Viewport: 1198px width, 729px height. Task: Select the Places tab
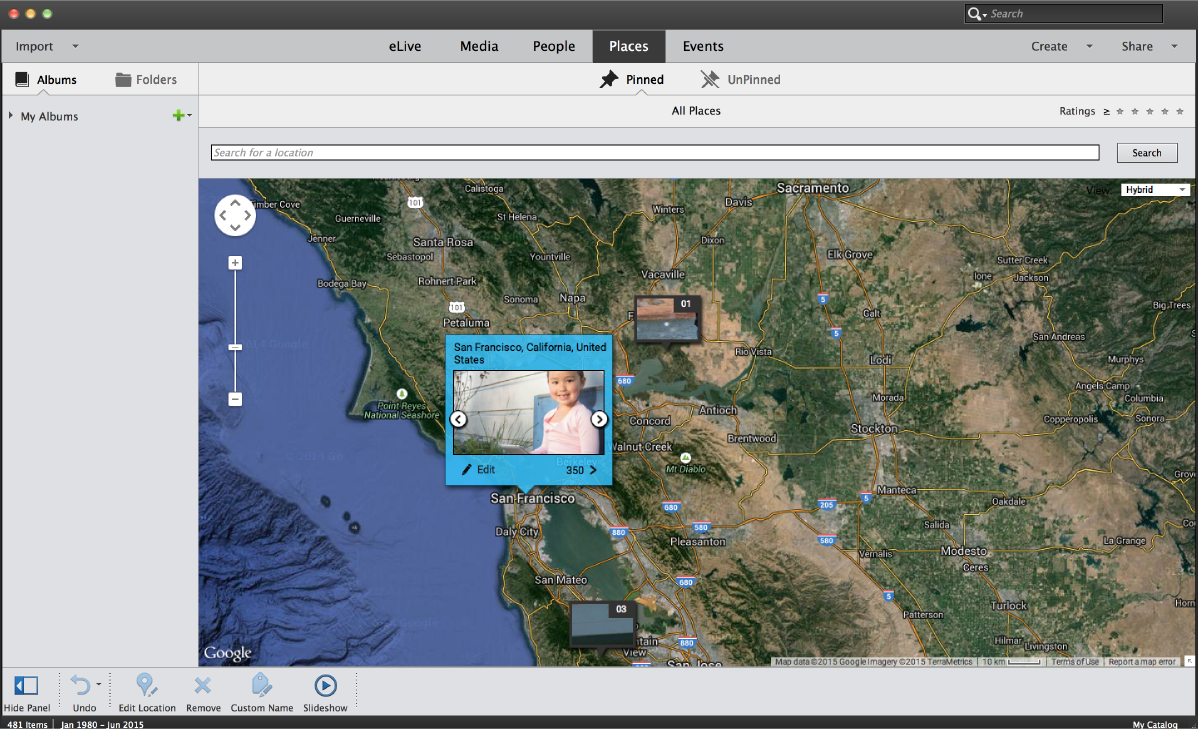(629, 46)
